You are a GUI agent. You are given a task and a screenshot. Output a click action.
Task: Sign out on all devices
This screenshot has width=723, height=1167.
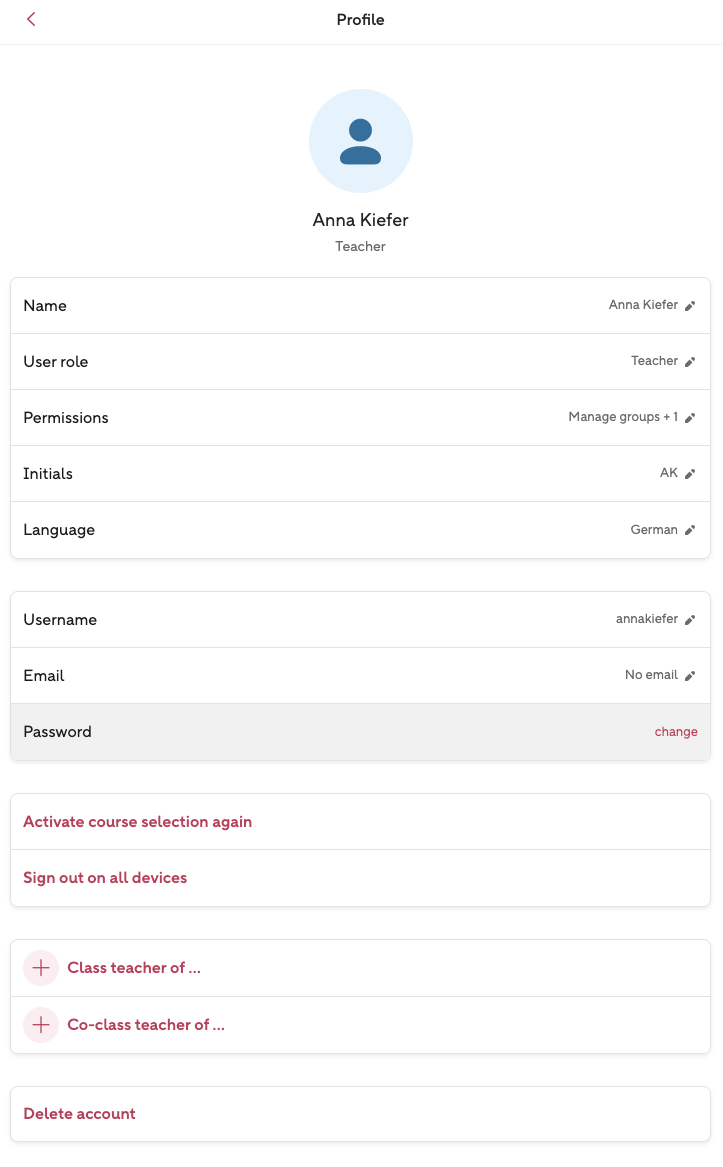(x=105, y=878)
